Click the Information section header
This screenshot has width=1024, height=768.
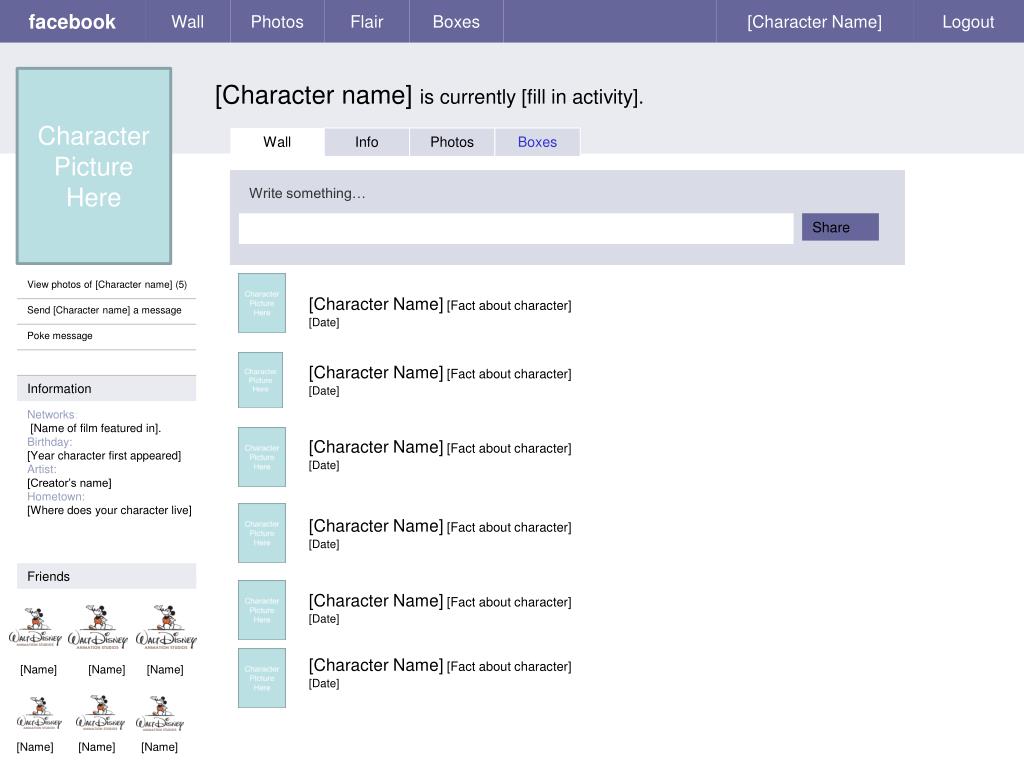(x=106, y=389)
